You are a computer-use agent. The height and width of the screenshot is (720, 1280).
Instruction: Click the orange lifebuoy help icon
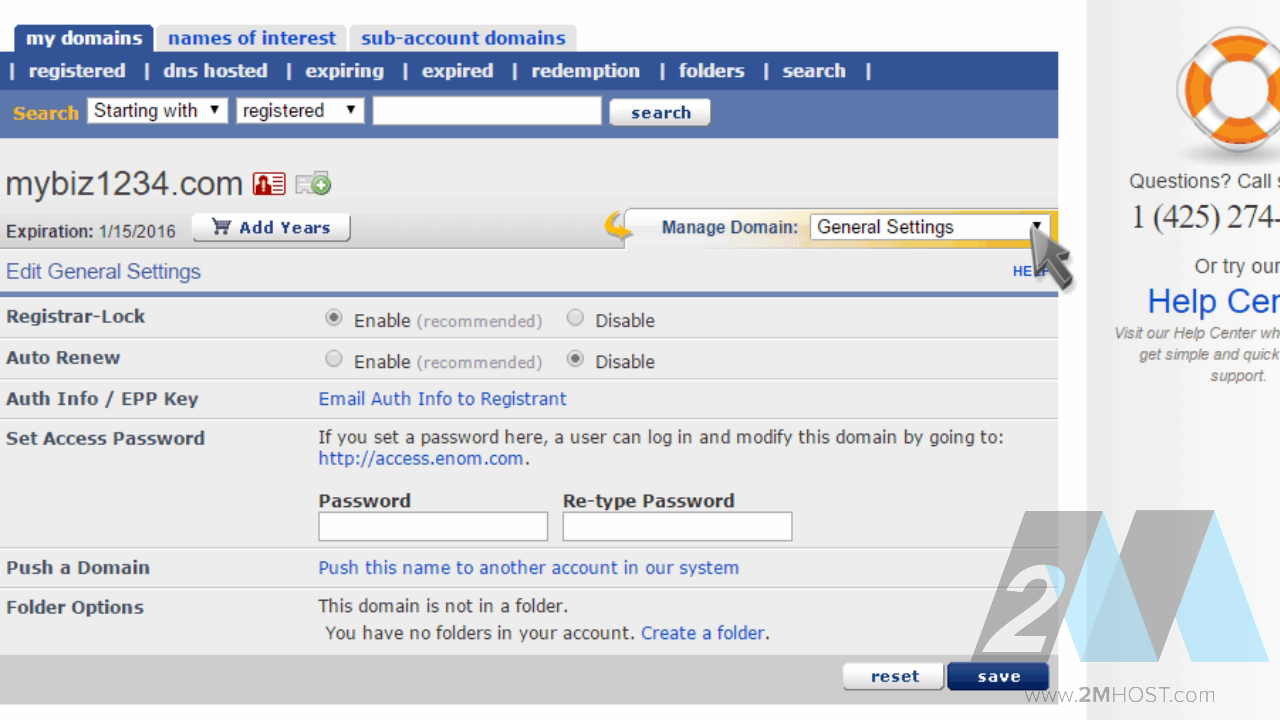(x=1232, y=90)
